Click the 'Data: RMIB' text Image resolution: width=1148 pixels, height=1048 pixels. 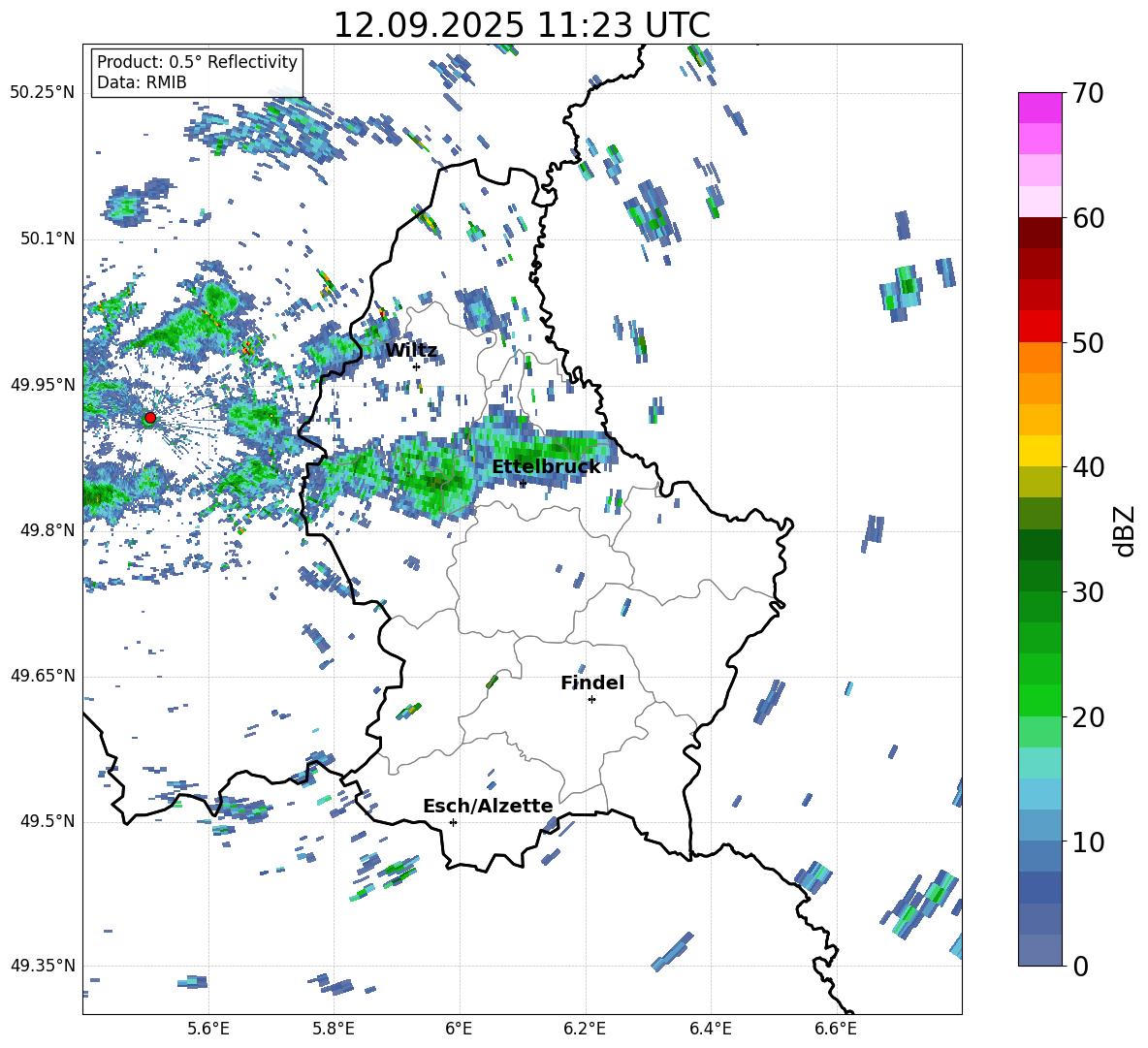click(x=142, y=82)
